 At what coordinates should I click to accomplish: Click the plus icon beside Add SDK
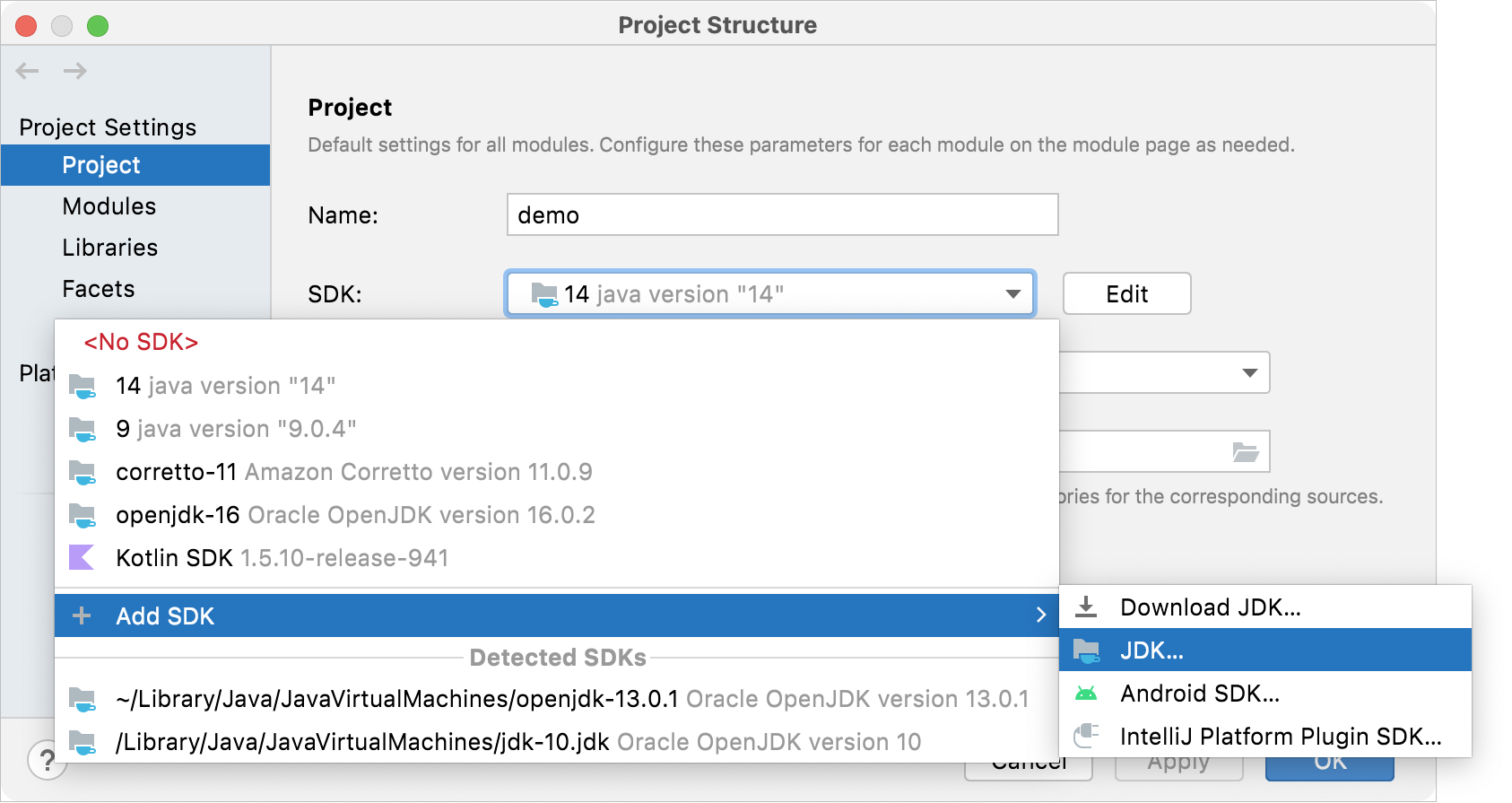click(x=82, y=615)
